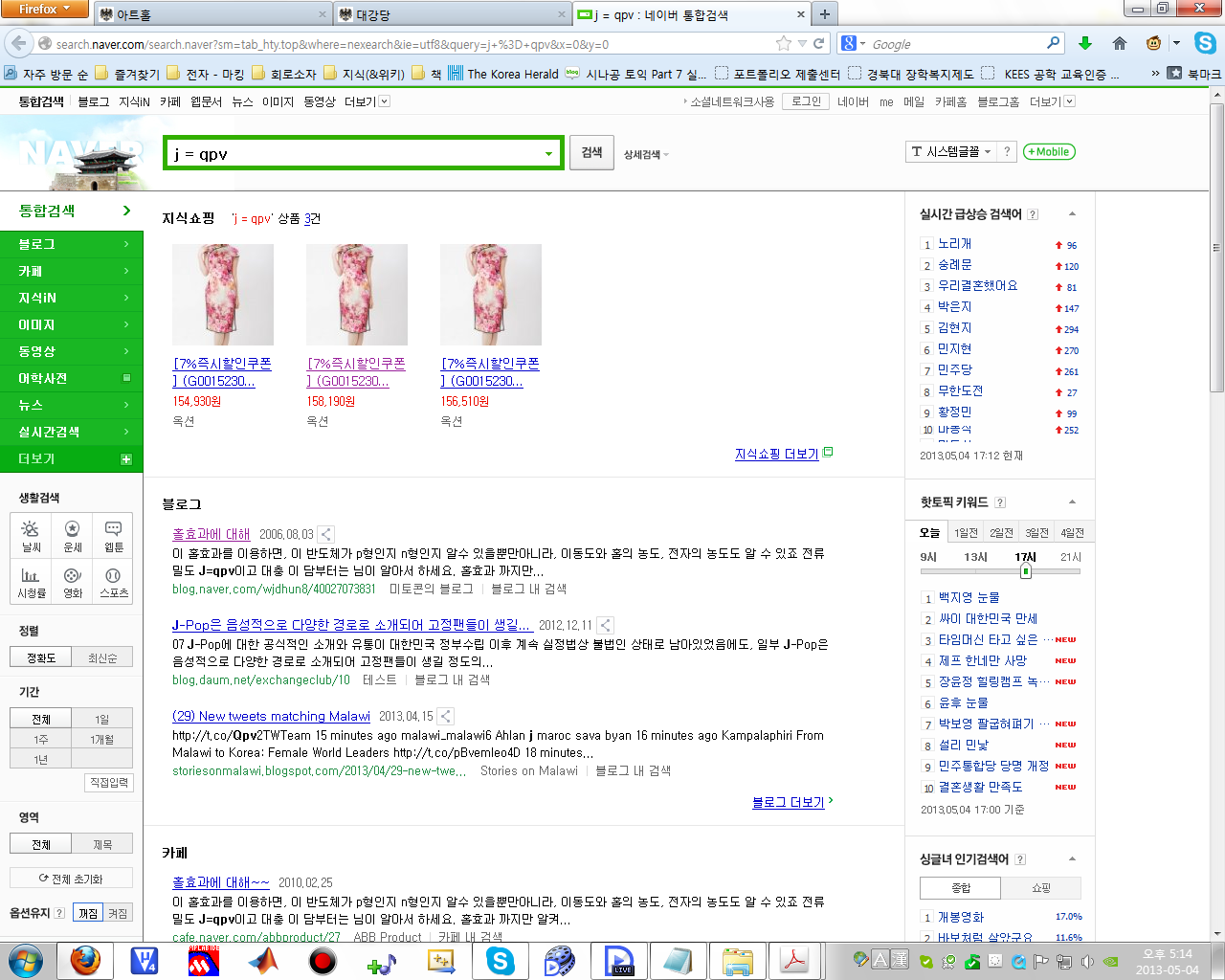Open the 웹툰 webtoon icon

113,536
